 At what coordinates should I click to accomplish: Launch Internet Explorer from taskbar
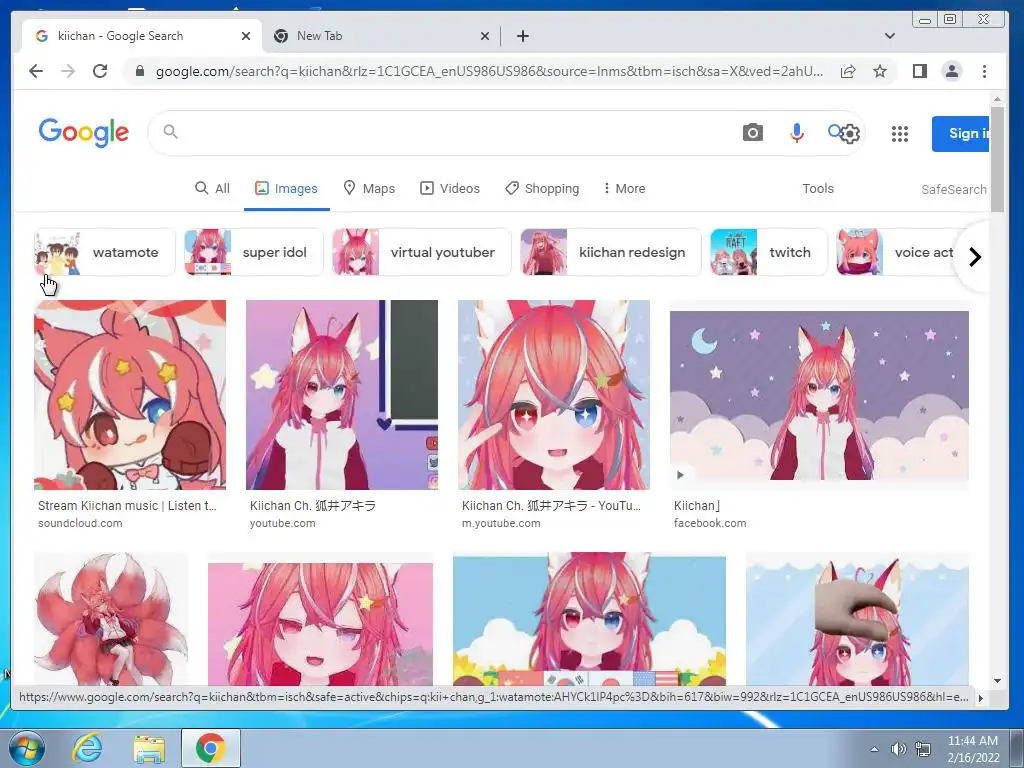[87, 748]
